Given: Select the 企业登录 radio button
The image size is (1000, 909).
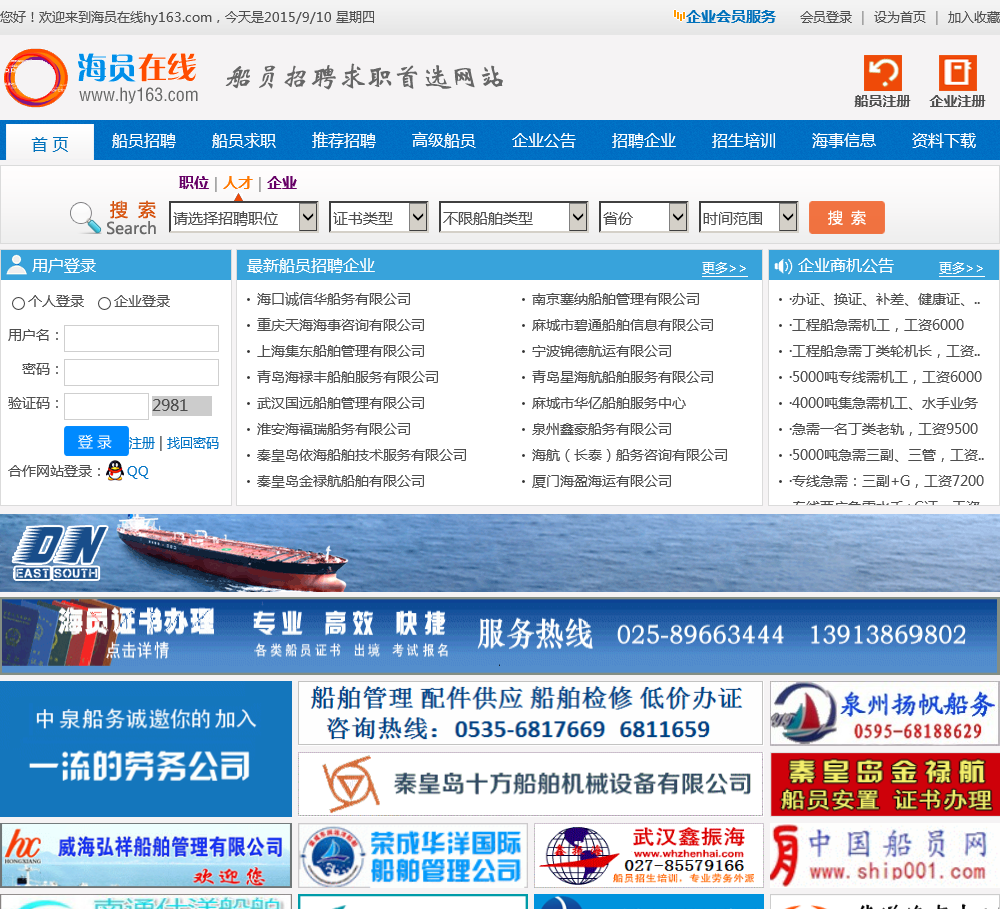Looking at the screenshot, I should [105, 303].
